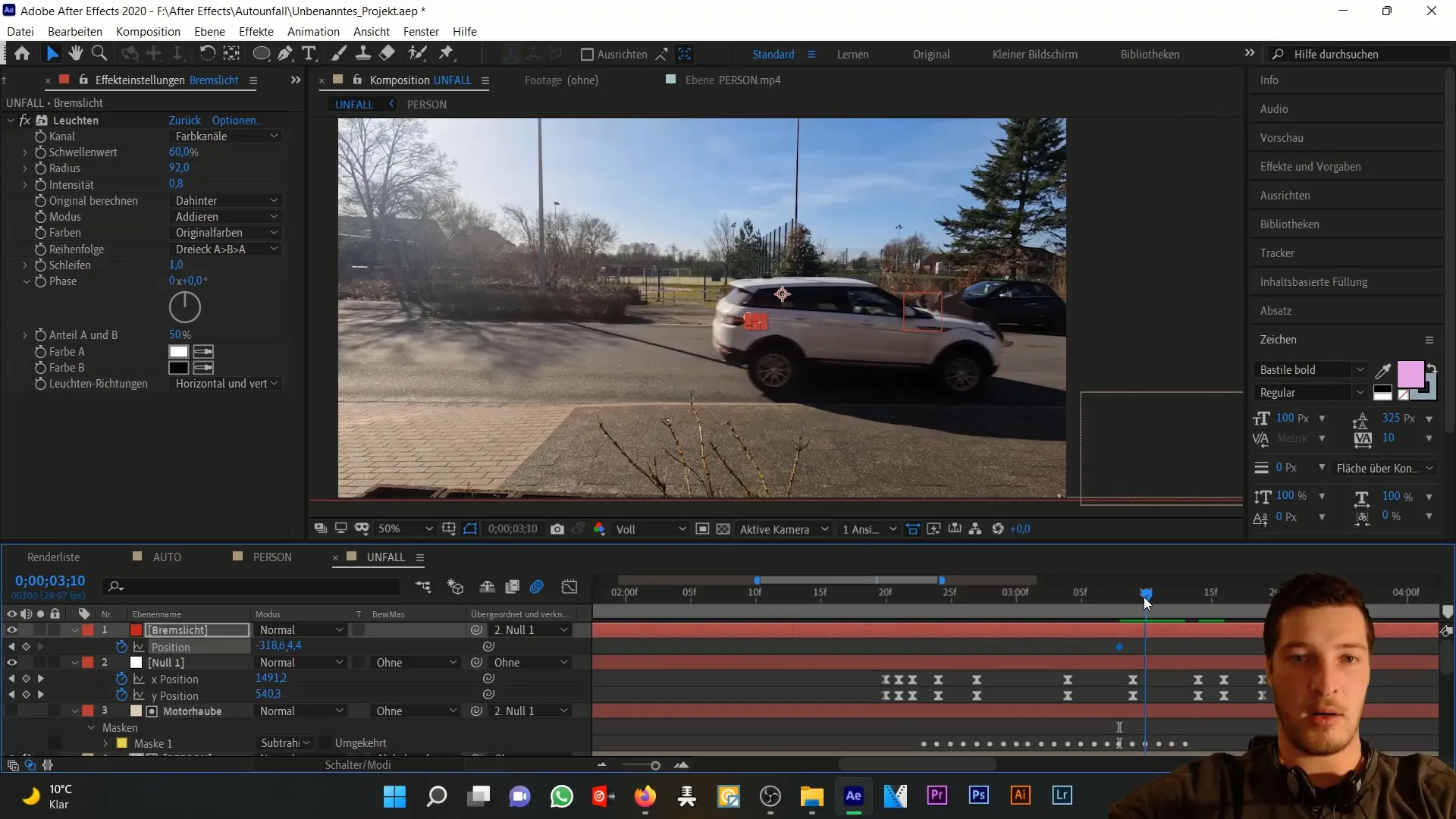Screen dimensions: 1456x819
Task: Toggle lock on Komposition UNFALL viewer
Action: tap(356, 80)
